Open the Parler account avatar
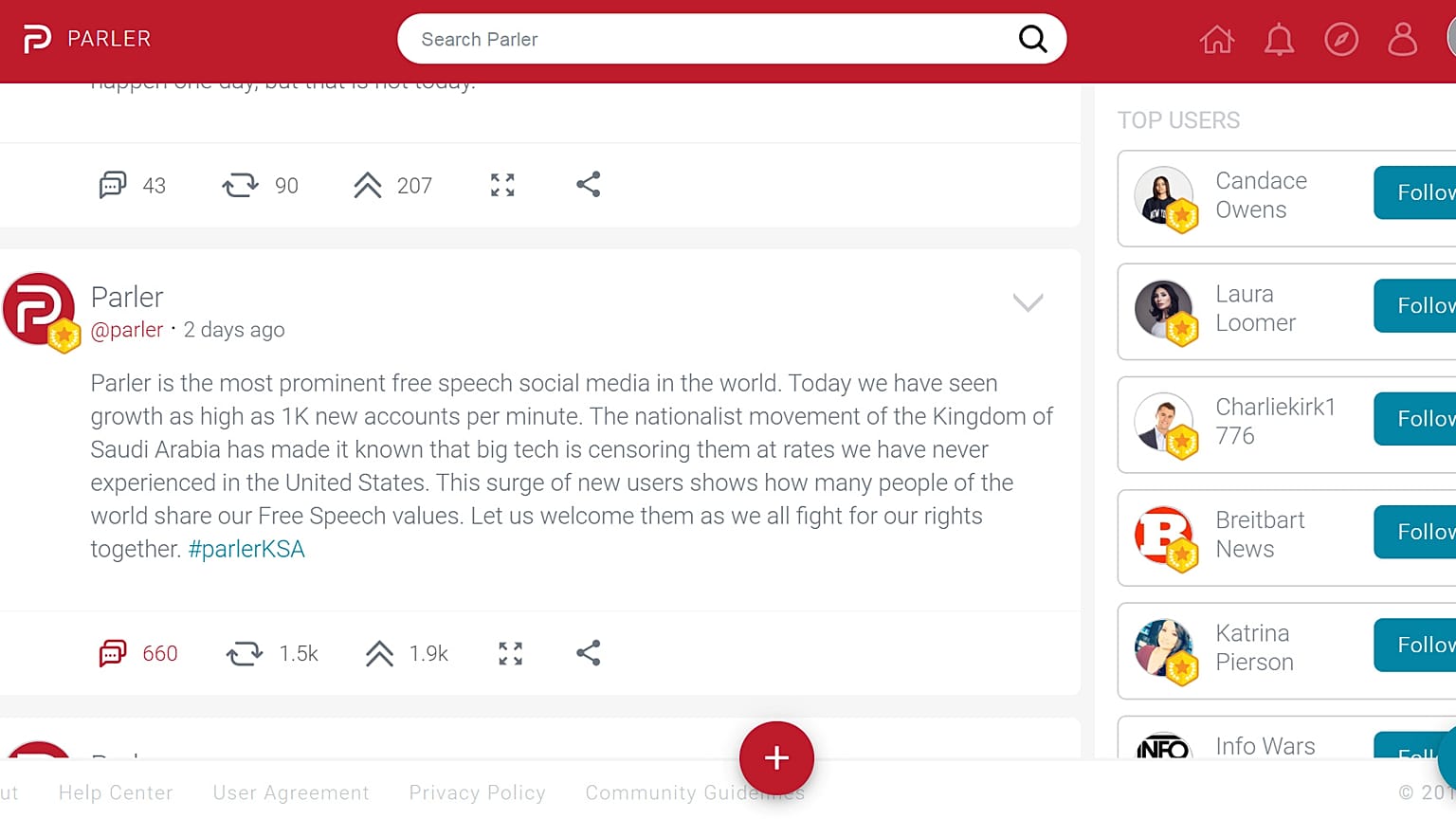 (x=40, y=310)
